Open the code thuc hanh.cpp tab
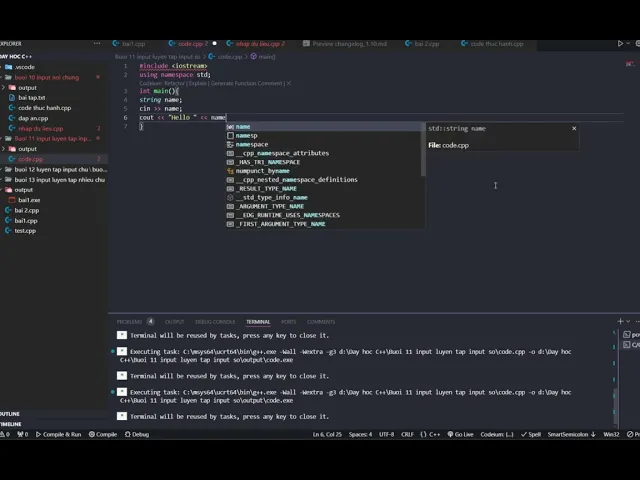 click(492, 44)
